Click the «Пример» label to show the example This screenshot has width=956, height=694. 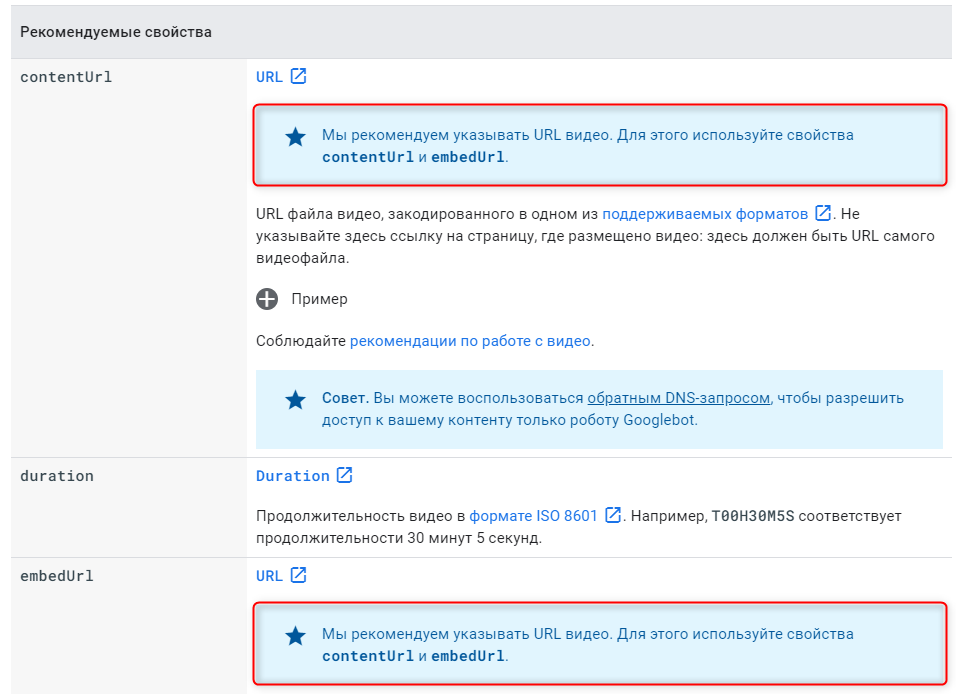coord(319,299)
